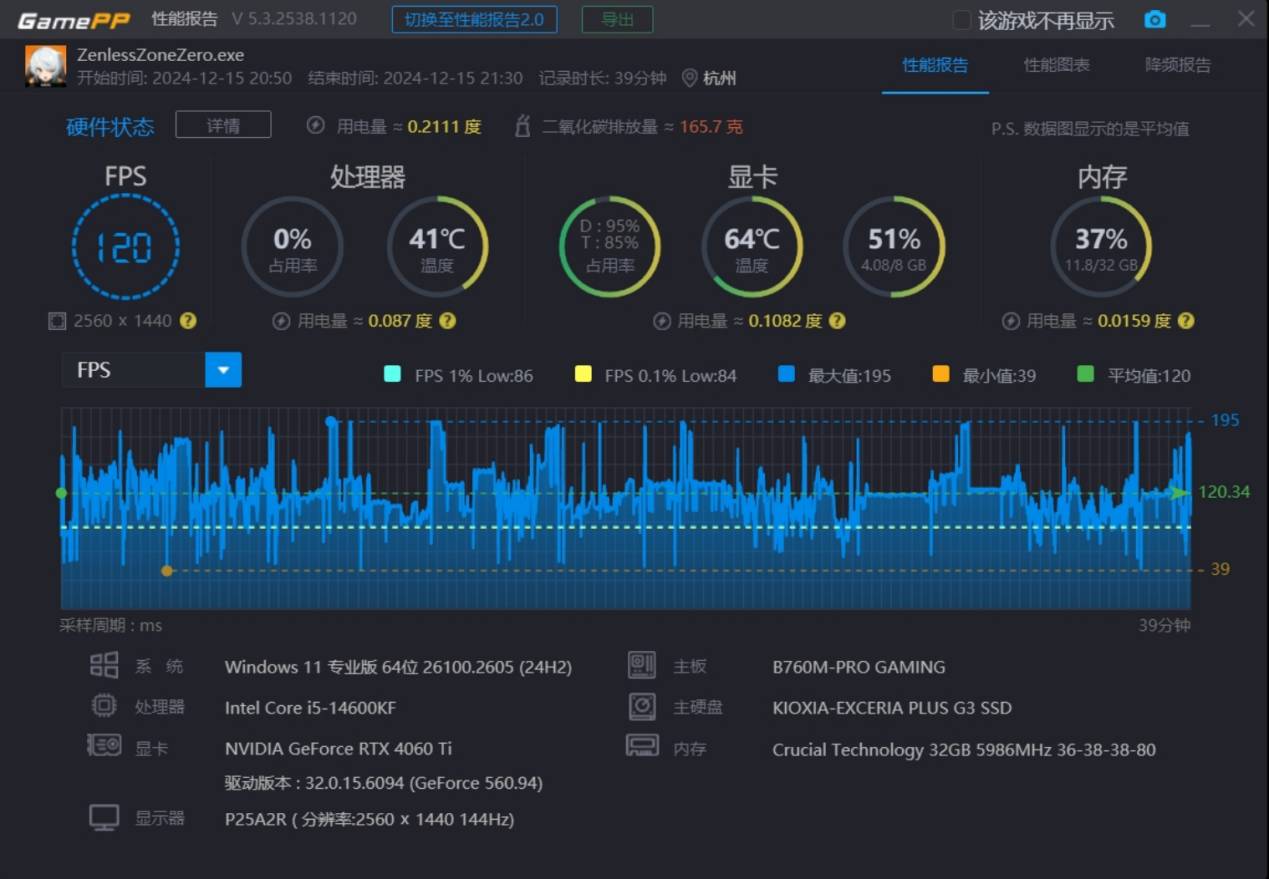The width and height of the screenshot is (1269, 879).
Task: Click the help icon beside 0.1082 度
Action: click(837, 321)
